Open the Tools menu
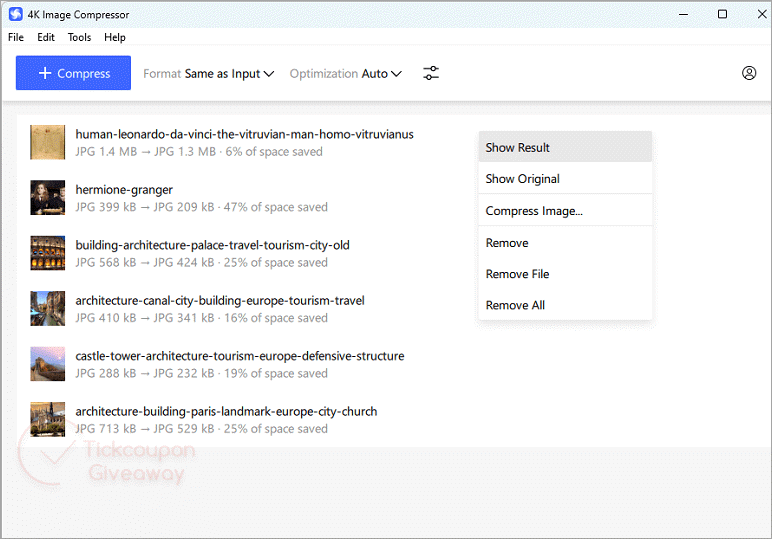 (x=79, y=37)
